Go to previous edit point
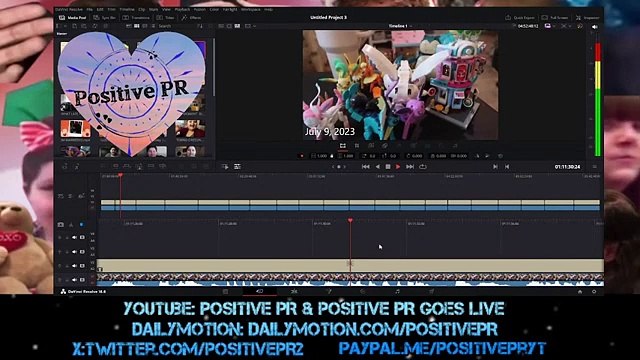Screen dimensions: 640x360 pyautogui.click(x=507, y=167)
